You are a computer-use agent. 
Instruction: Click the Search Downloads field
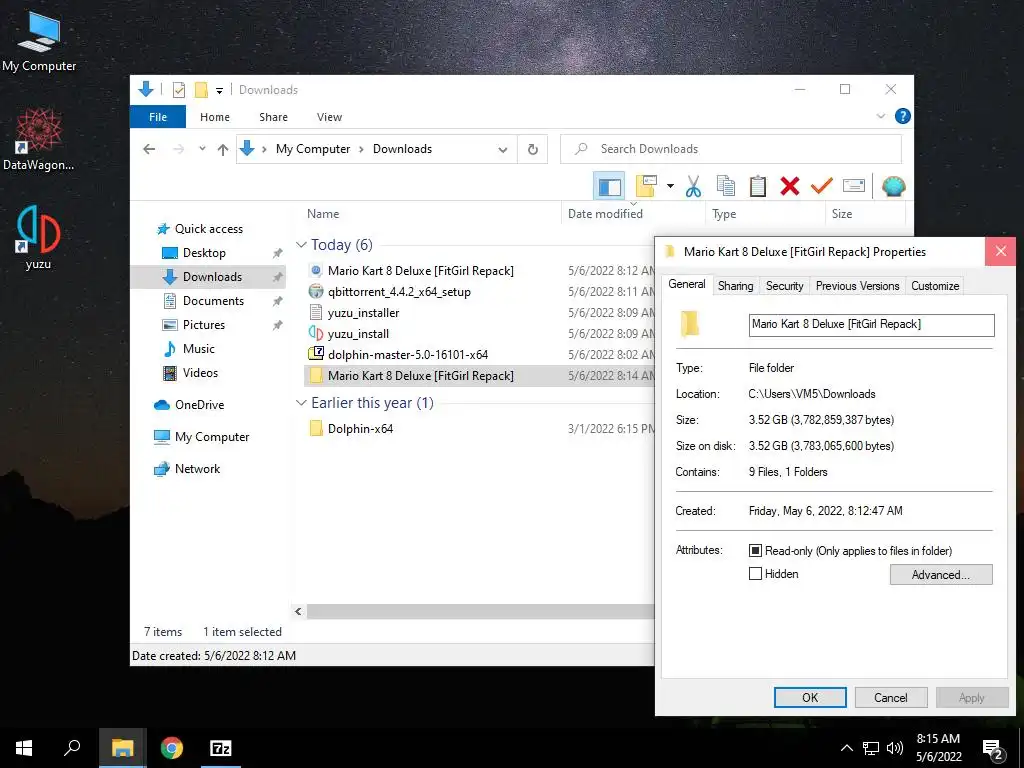[x=731, y=149]
